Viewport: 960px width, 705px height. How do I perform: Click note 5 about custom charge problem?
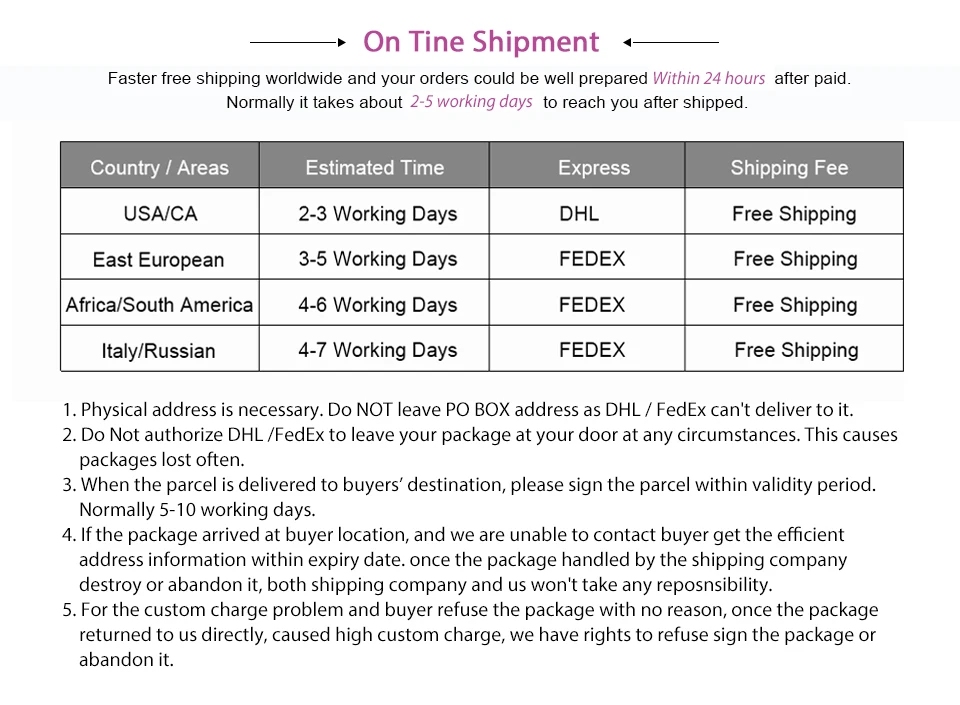click(470, 635)
